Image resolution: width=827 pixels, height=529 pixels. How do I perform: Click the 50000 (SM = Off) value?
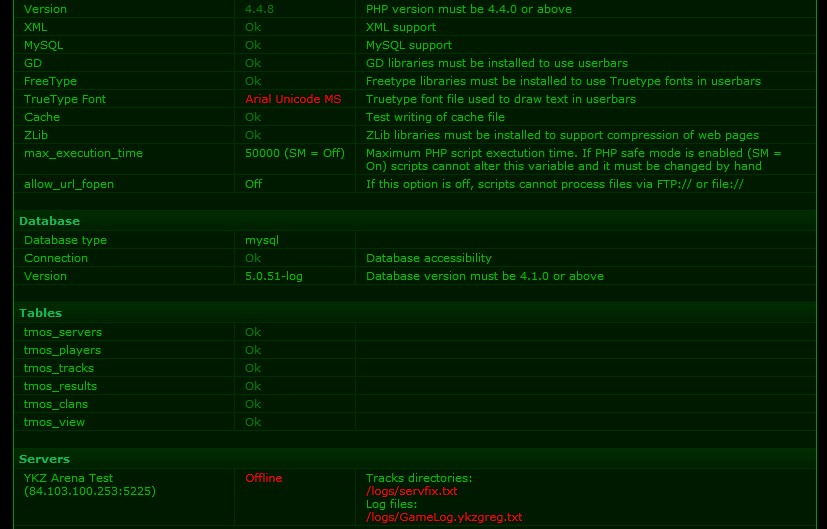[295, 153]
